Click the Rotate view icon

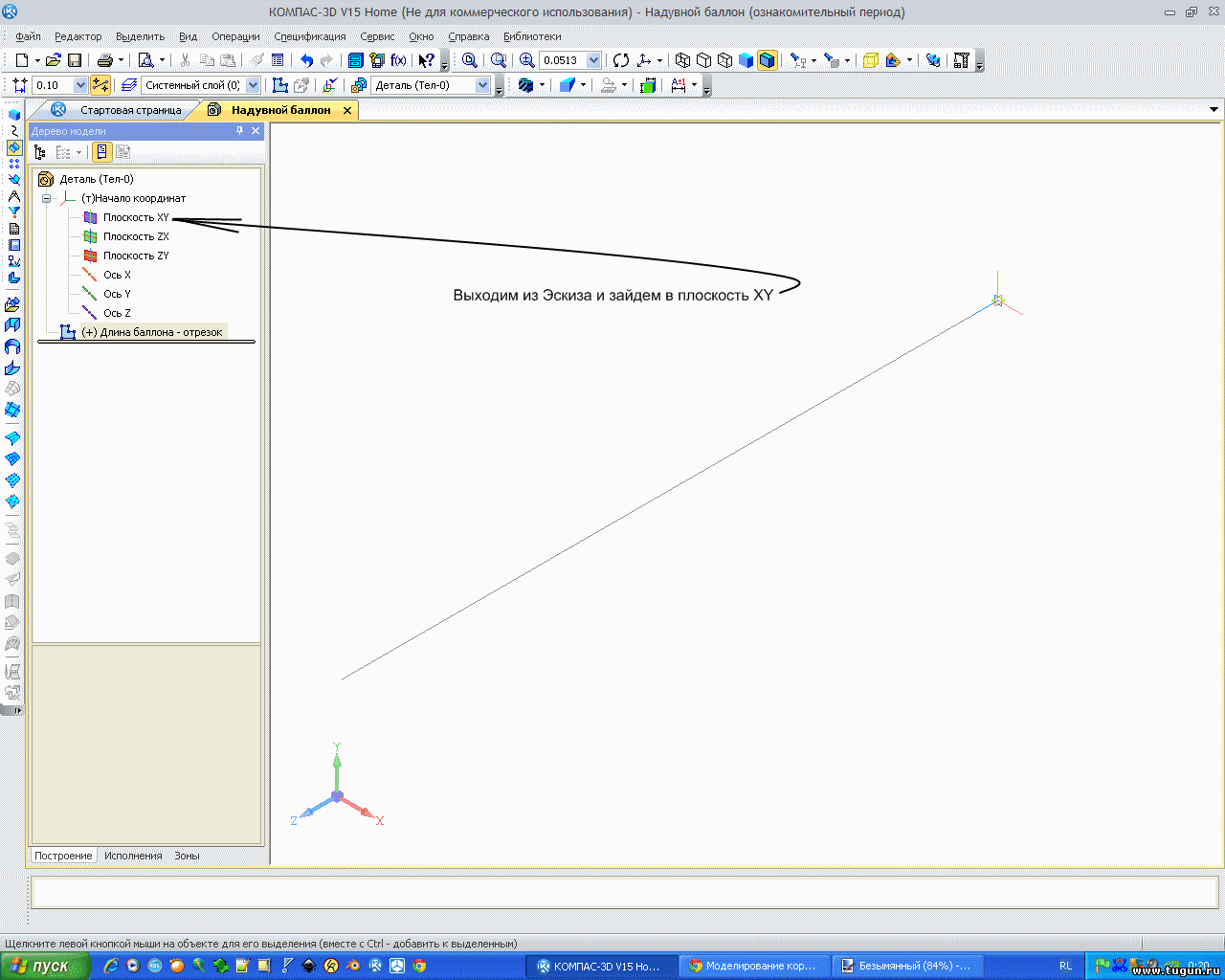point(621,60)
